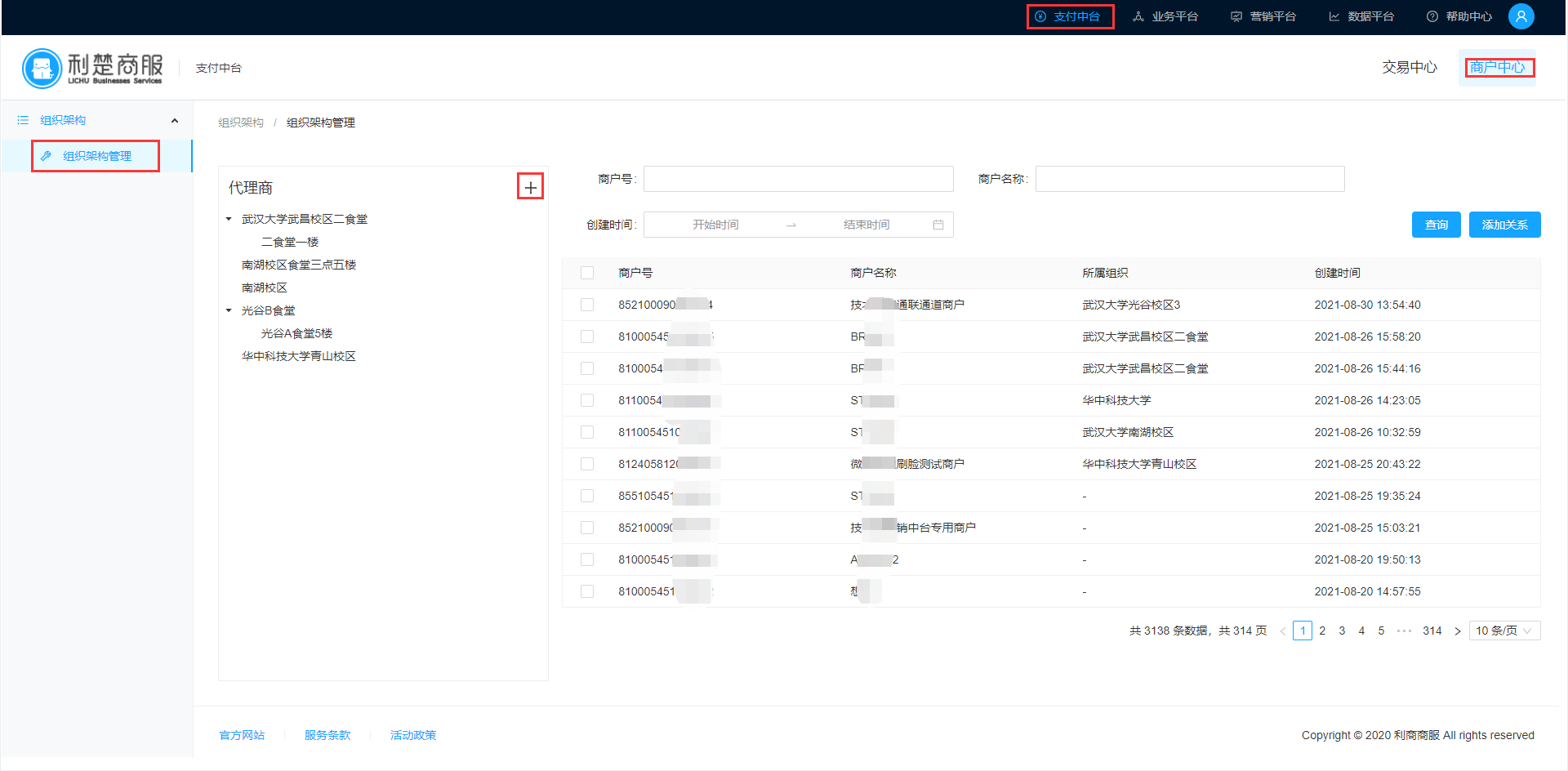Open 支付中台 in top navigation
Screen dimensions: 1568x771
coord(1067,16)
